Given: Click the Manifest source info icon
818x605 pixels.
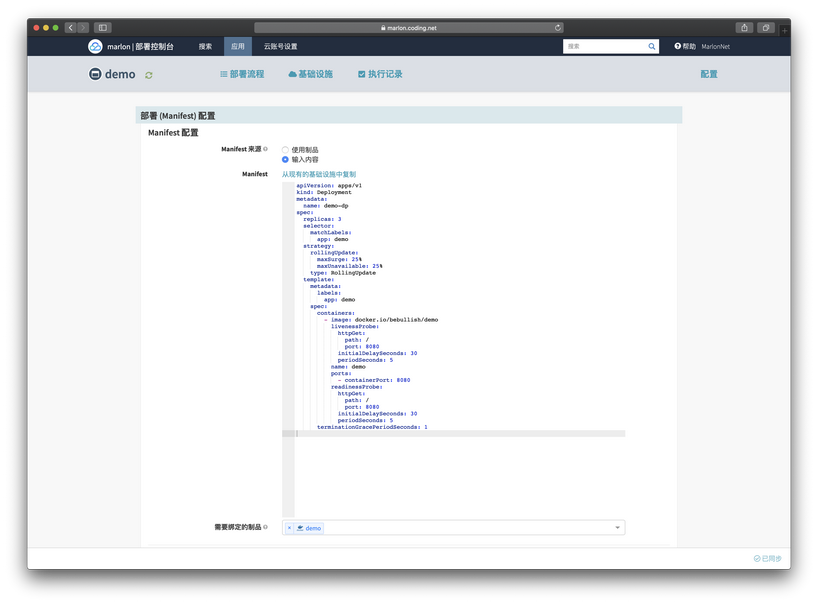Looking at the screenshot, I should coord(266,149).
